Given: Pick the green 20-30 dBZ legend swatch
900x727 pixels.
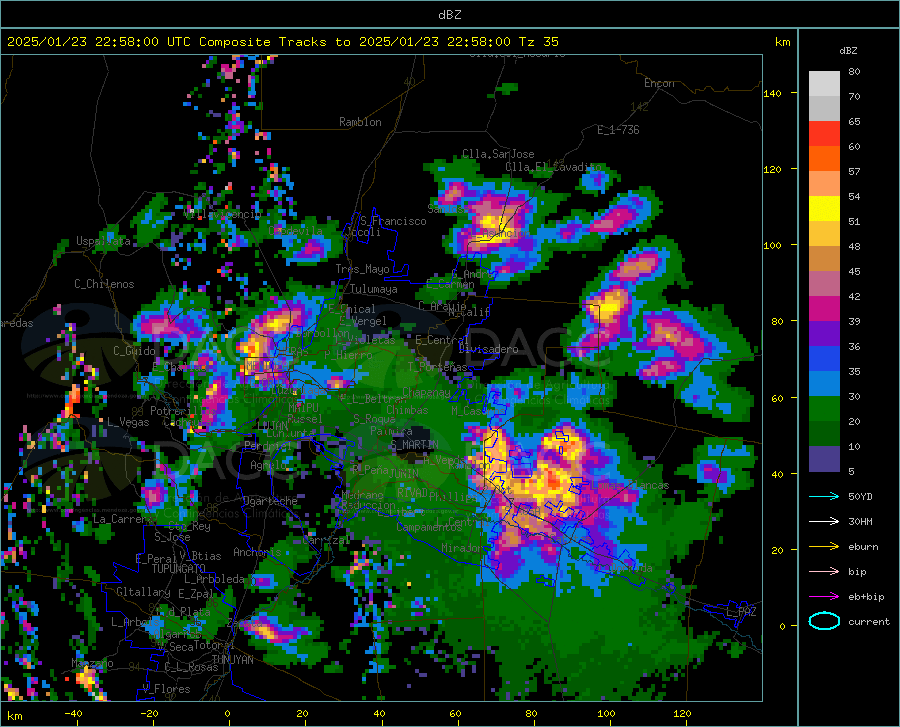Looking at the screenshot, I should (x=824, y=409).
